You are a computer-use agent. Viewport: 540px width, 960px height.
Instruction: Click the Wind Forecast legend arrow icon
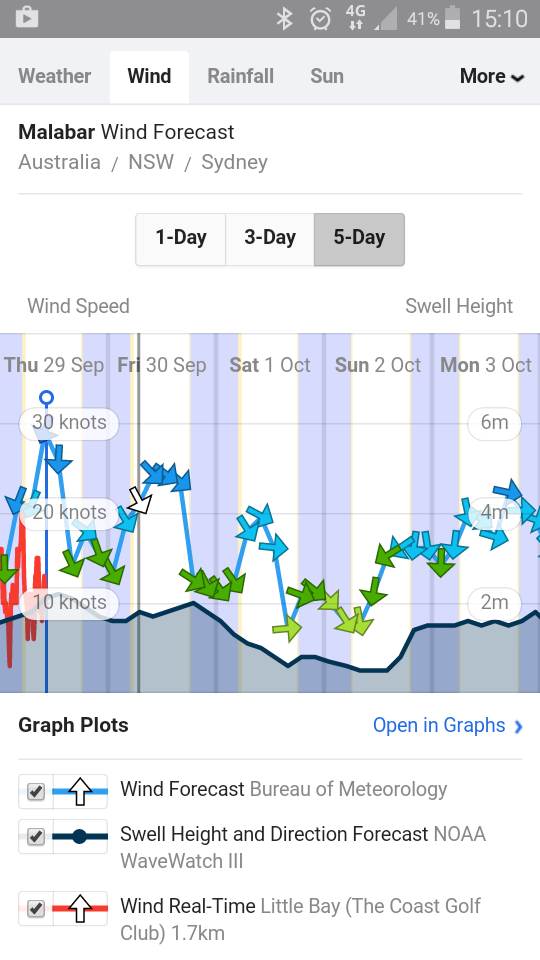80,791
